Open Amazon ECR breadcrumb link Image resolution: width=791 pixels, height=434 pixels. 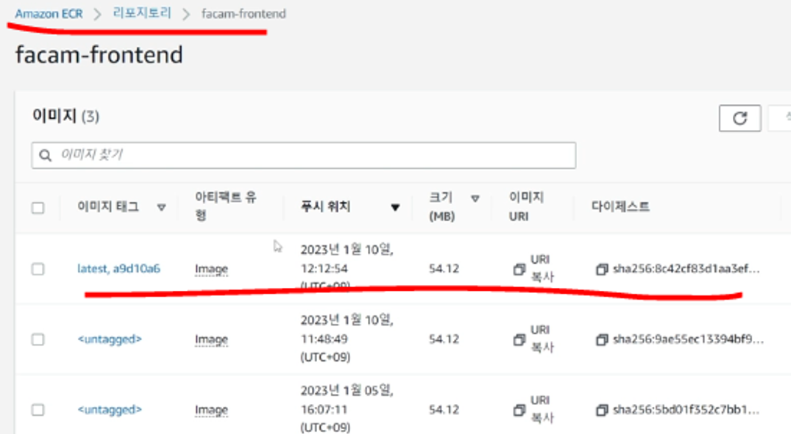tap(49, 14)
